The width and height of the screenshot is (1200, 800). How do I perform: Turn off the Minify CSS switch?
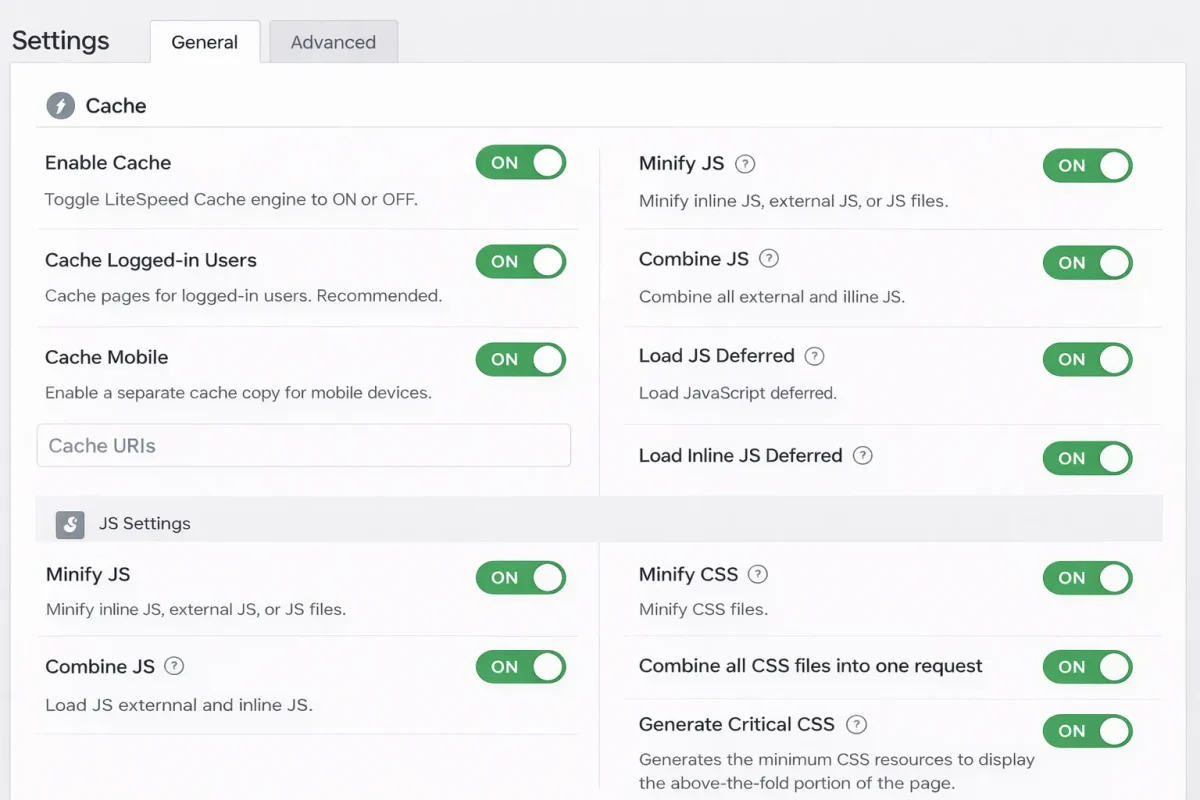pos(1087,578)
